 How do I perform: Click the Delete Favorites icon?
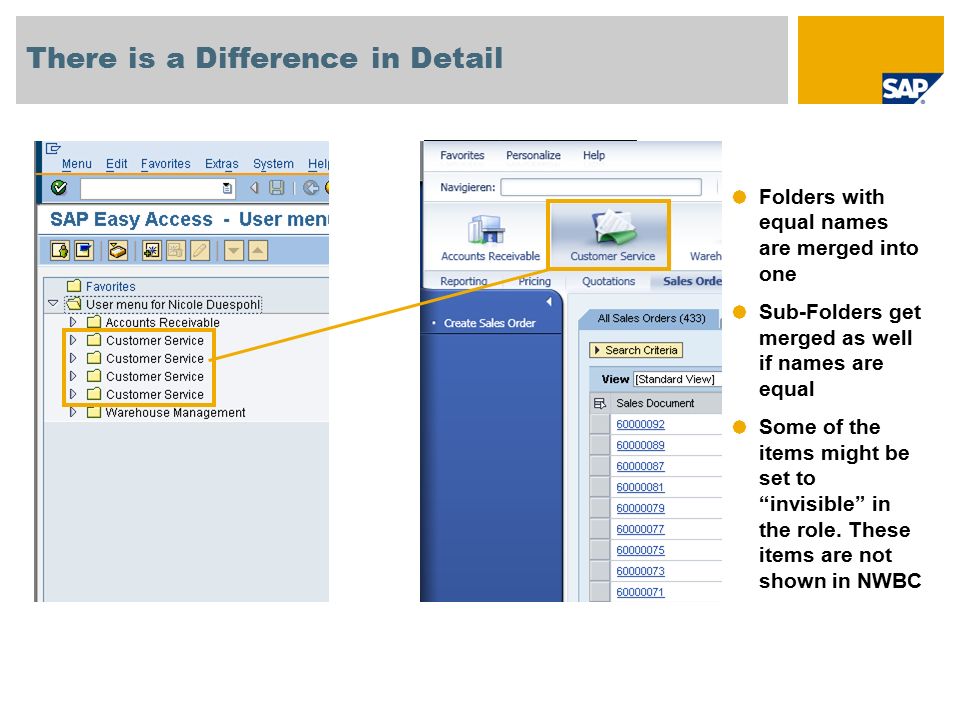[x=176, y=250]
